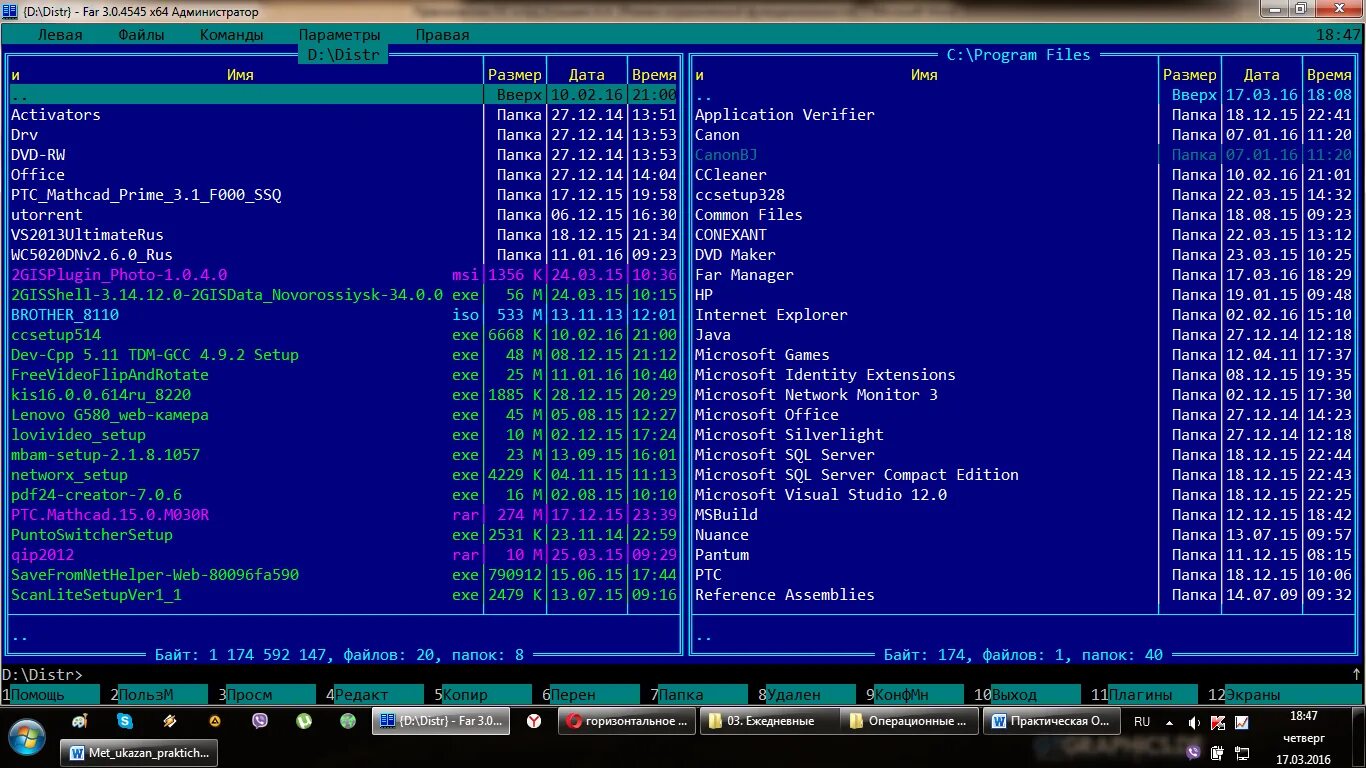Select Internet Explorer folder
The height and width of the screenshot is (768, 1366).
coord(771,315)
